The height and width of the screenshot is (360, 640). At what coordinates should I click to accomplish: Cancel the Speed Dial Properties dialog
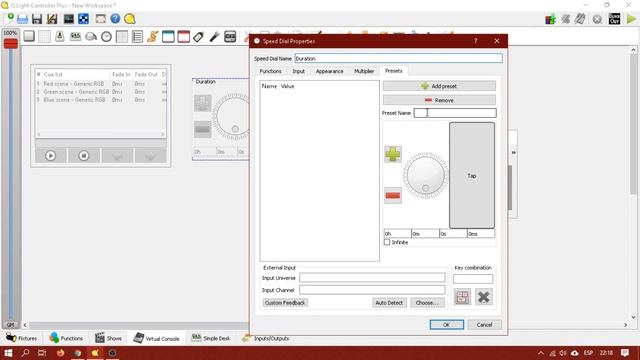tap(484, 324)
